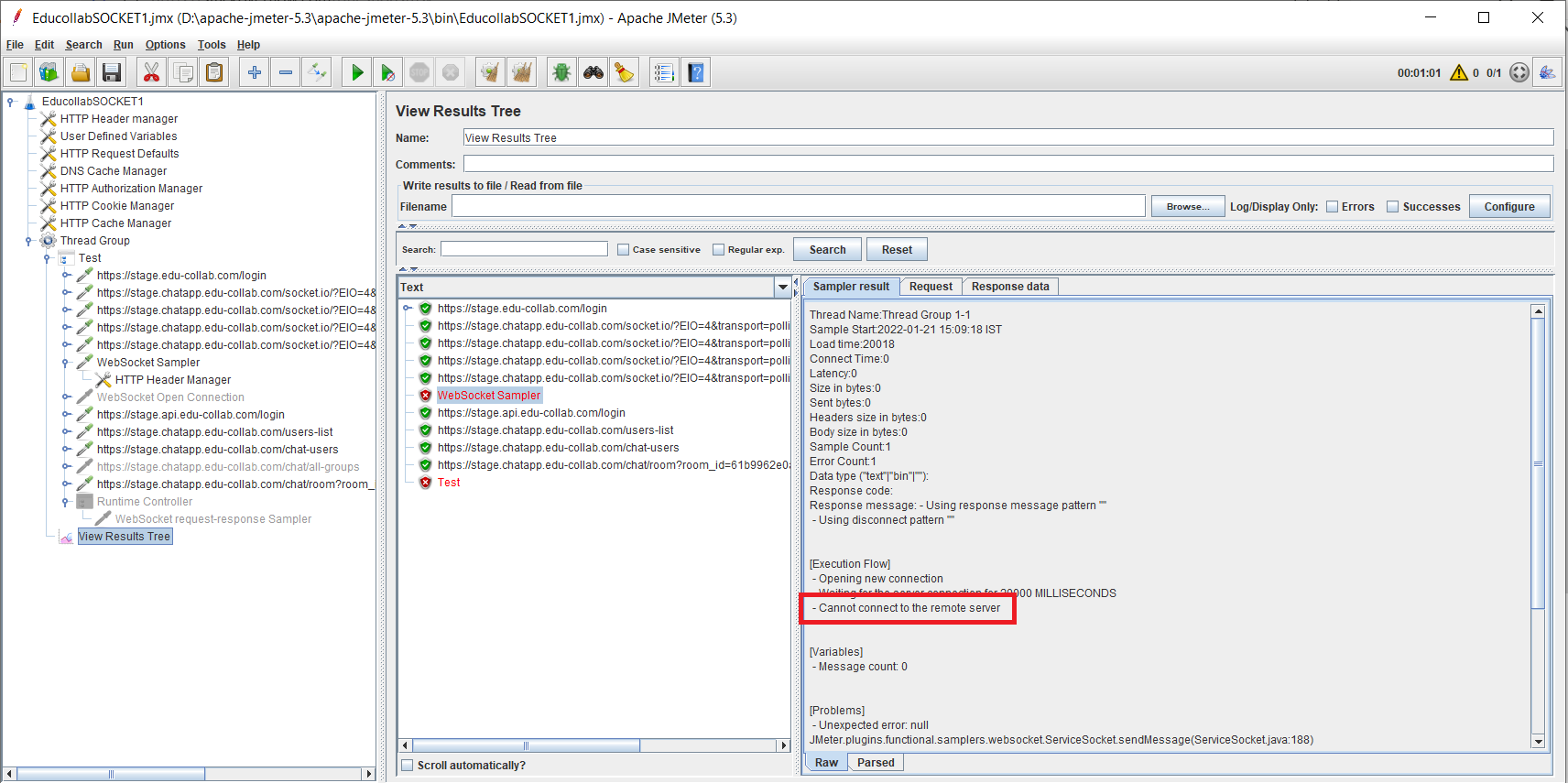Open the Tools menu

212,45
